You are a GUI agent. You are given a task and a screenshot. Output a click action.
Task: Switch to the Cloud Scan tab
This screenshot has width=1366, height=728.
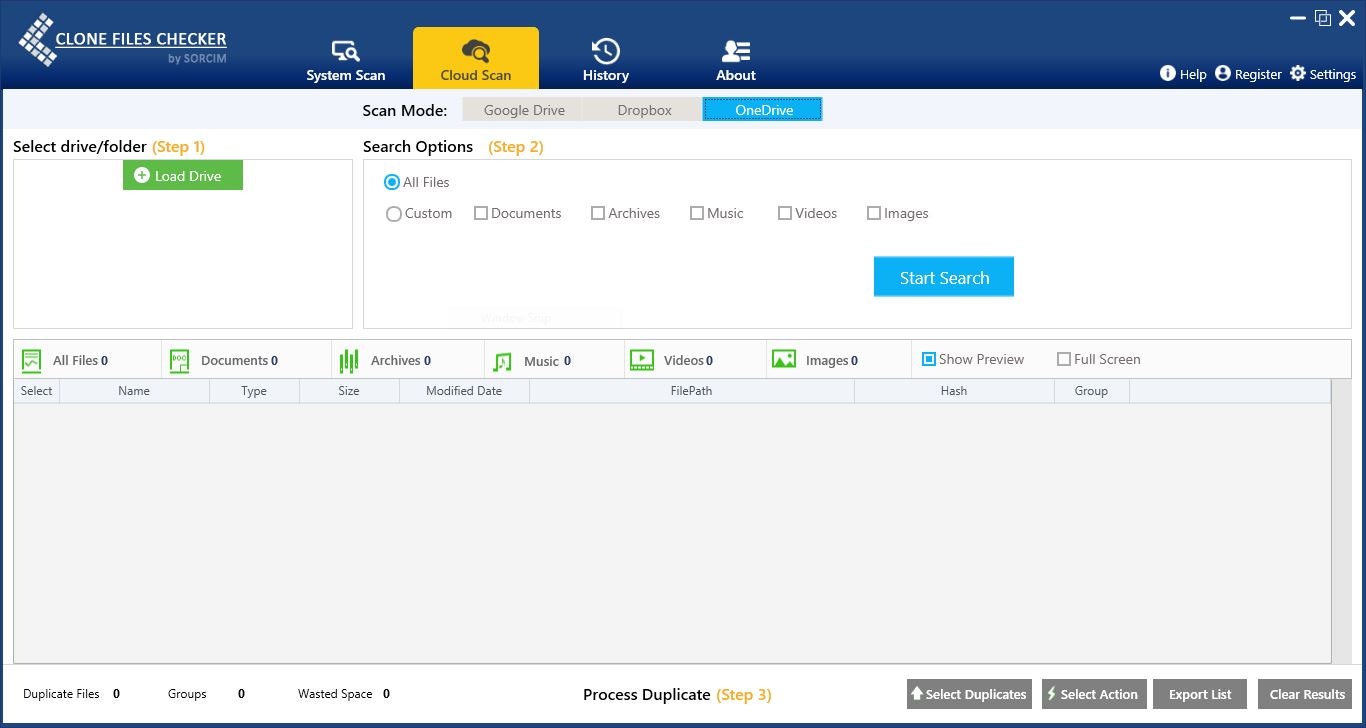(476, 59)
